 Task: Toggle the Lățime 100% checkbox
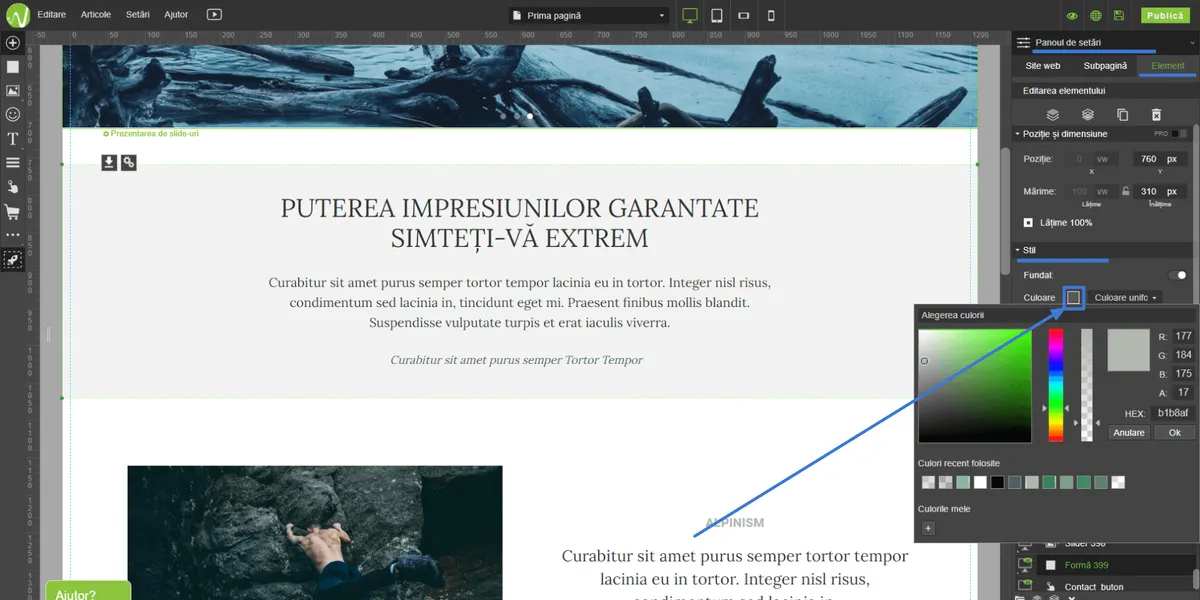(x=1028, y=222)
